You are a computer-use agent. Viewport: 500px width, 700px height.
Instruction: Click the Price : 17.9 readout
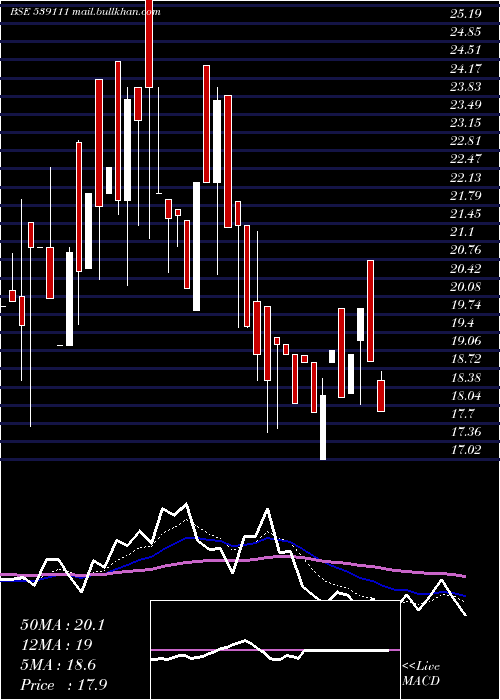point(64,684)
